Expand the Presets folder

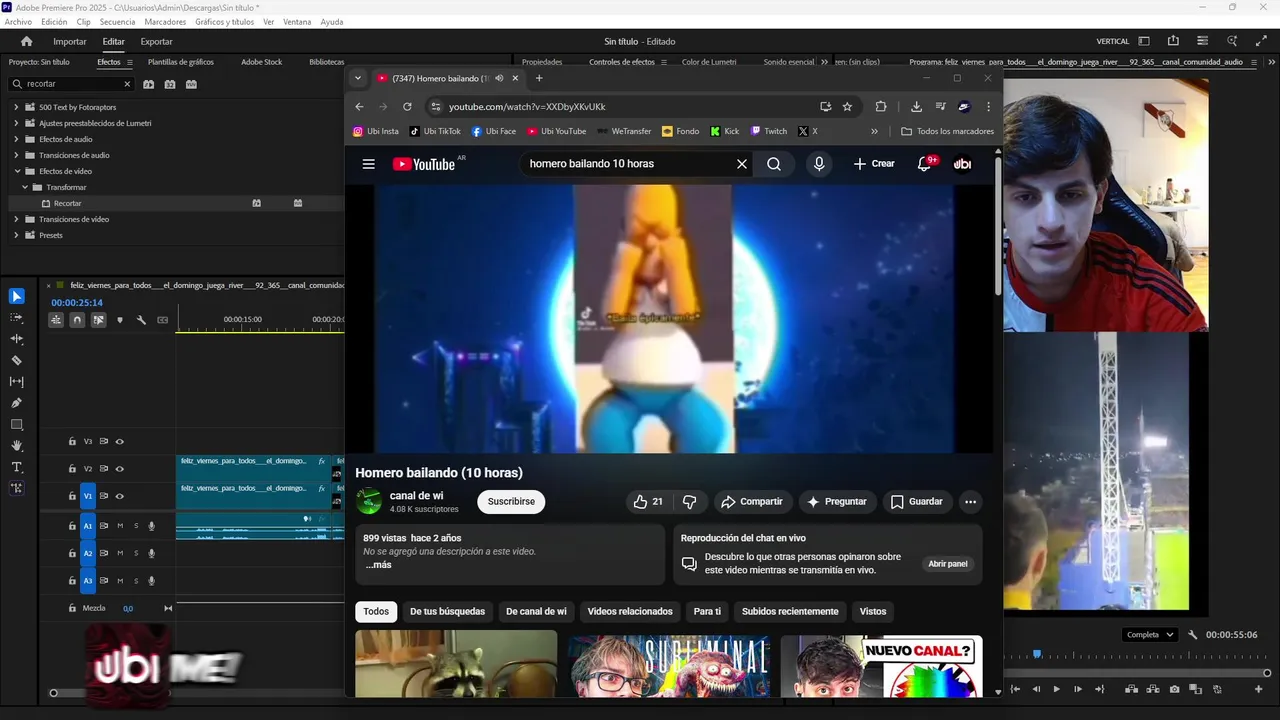(16, 235)
